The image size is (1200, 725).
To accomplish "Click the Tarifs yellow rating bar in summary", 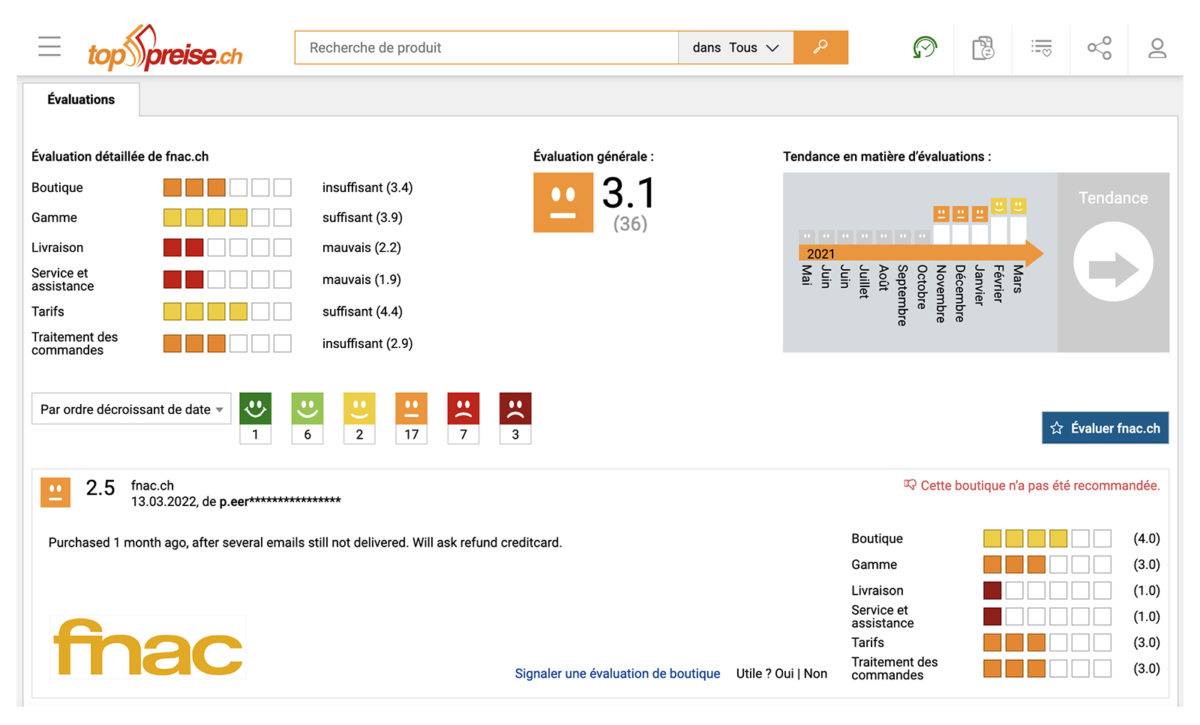I will (x=227, y=311).
